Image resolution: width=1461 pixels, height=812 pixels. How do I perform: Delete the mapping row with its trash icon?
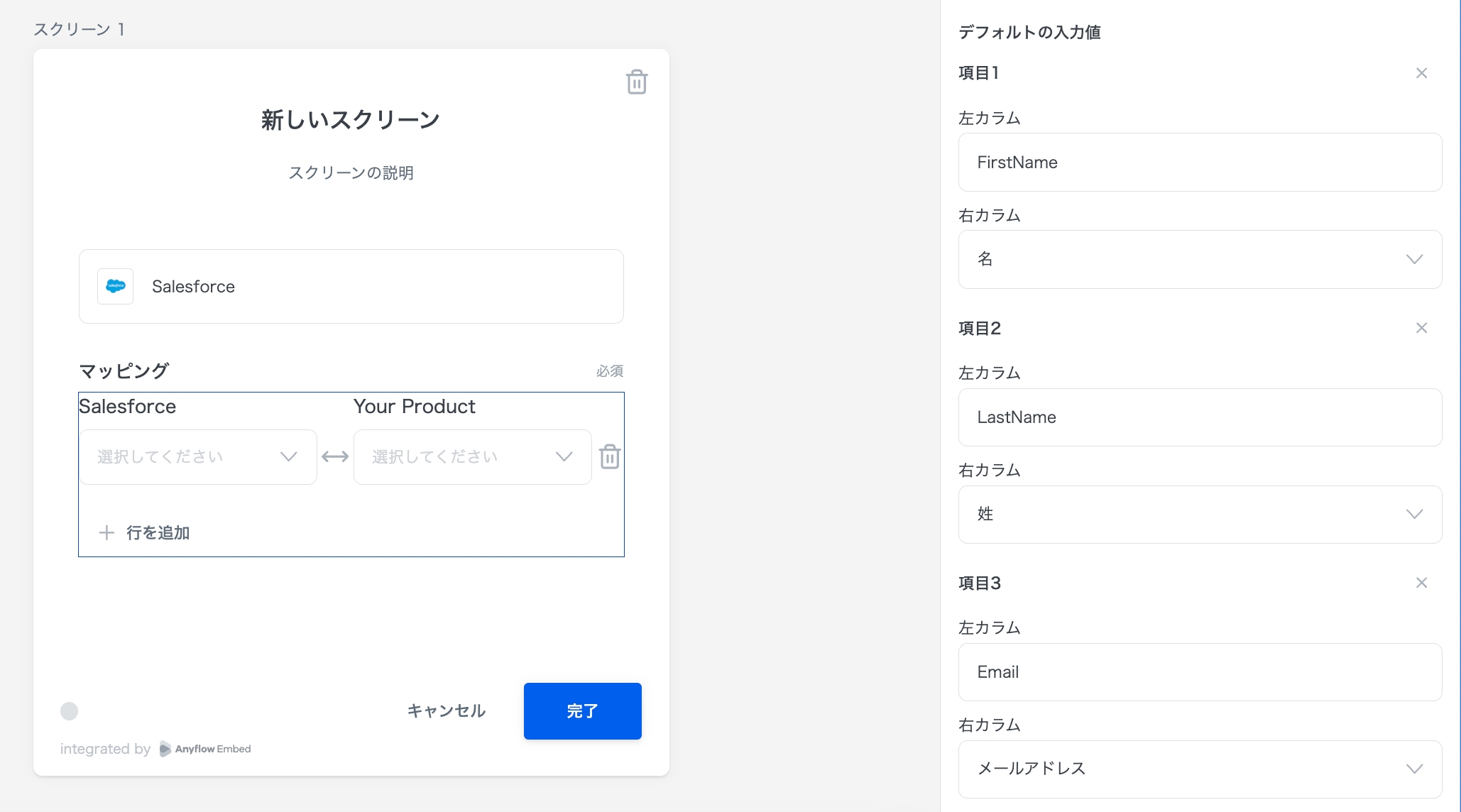click(610, 456)
